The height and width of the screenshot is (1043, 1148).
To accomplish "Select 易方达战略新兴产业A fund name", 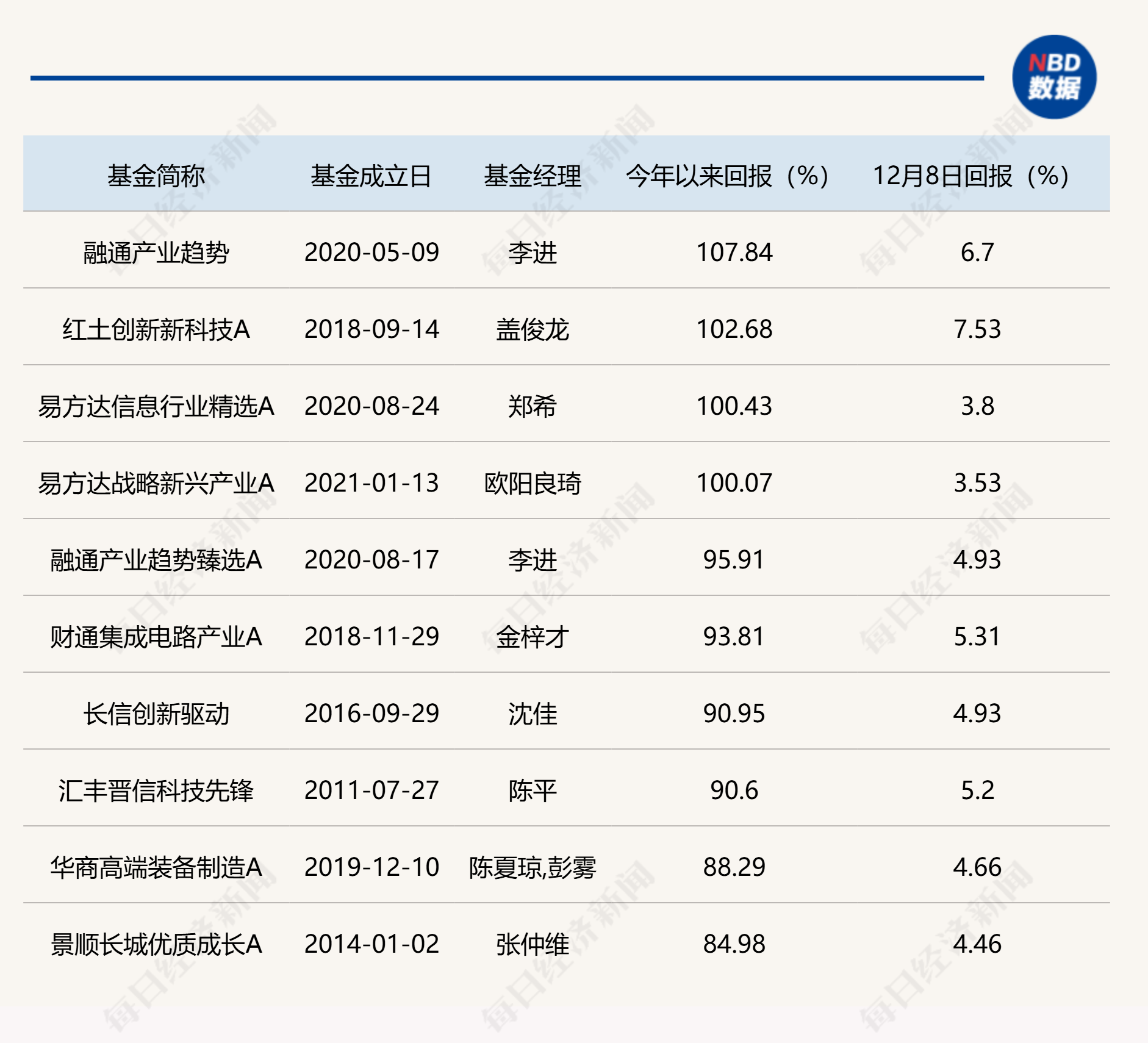I will [156, 483].
